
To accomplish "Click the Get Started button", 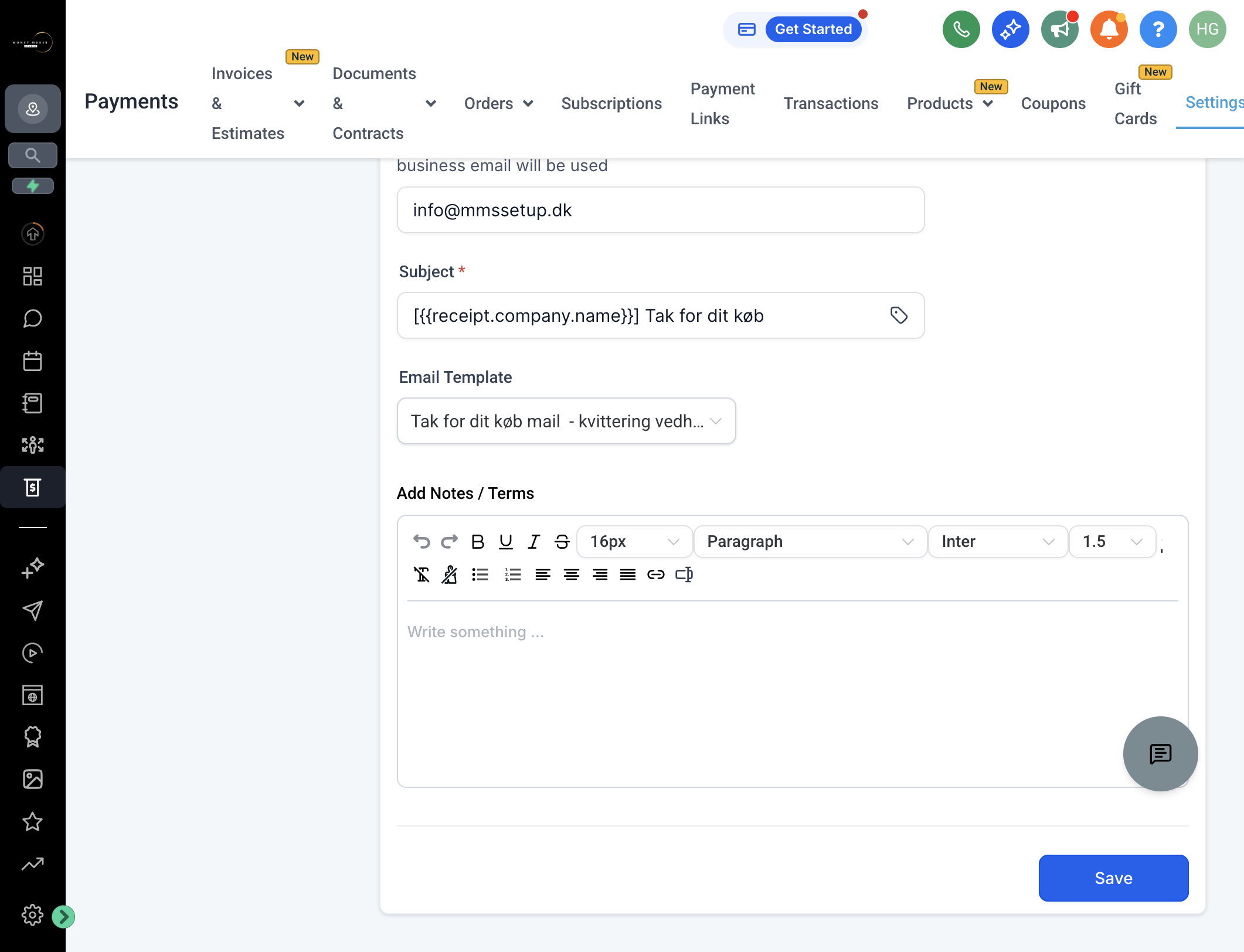I will click(813, 29).
